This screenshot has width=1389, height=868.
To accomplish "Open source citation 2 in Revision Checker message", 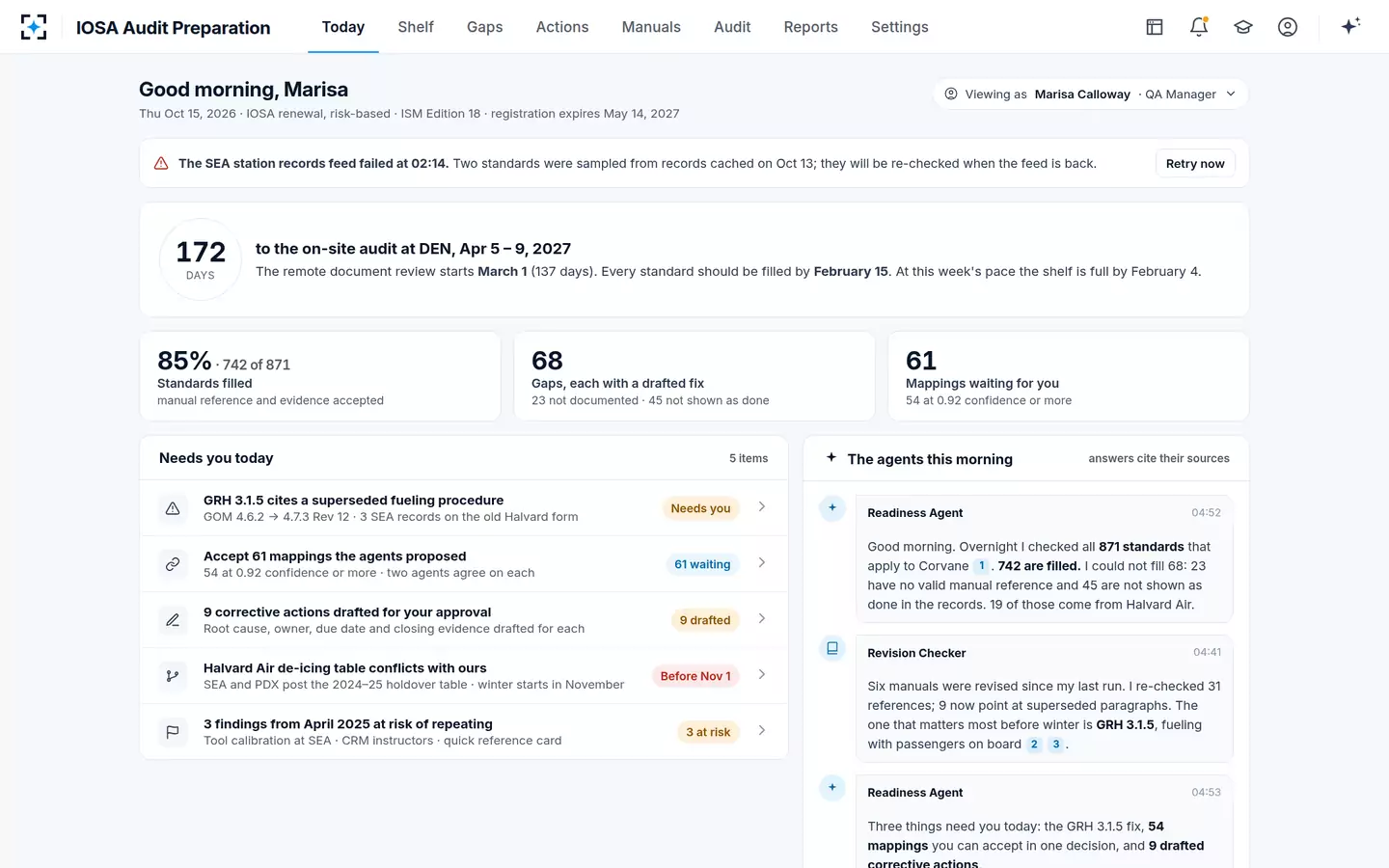I will [x=1034, y=745].
